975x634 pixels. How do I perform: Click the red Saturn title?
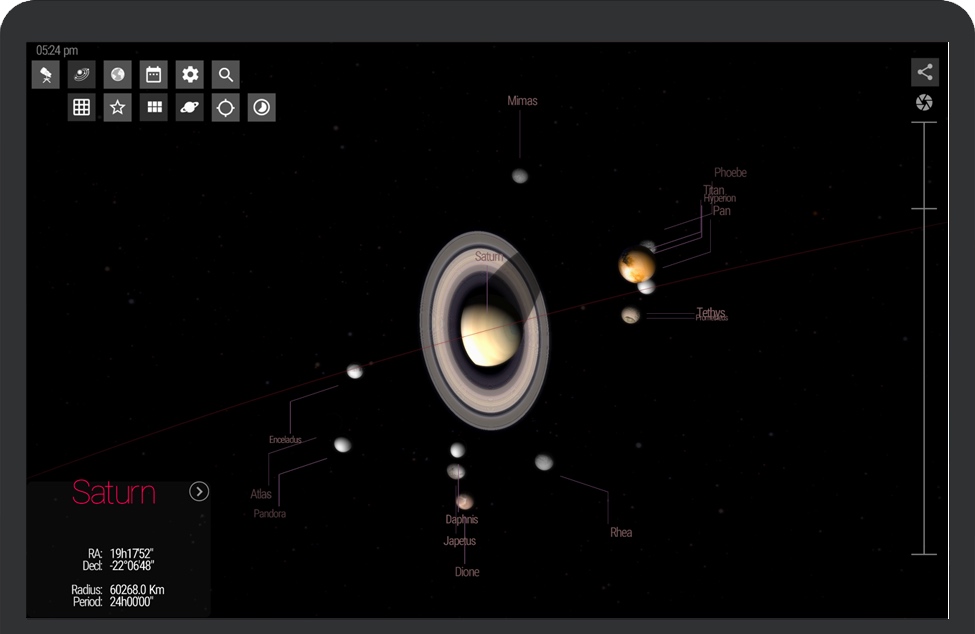coord(114,492)
